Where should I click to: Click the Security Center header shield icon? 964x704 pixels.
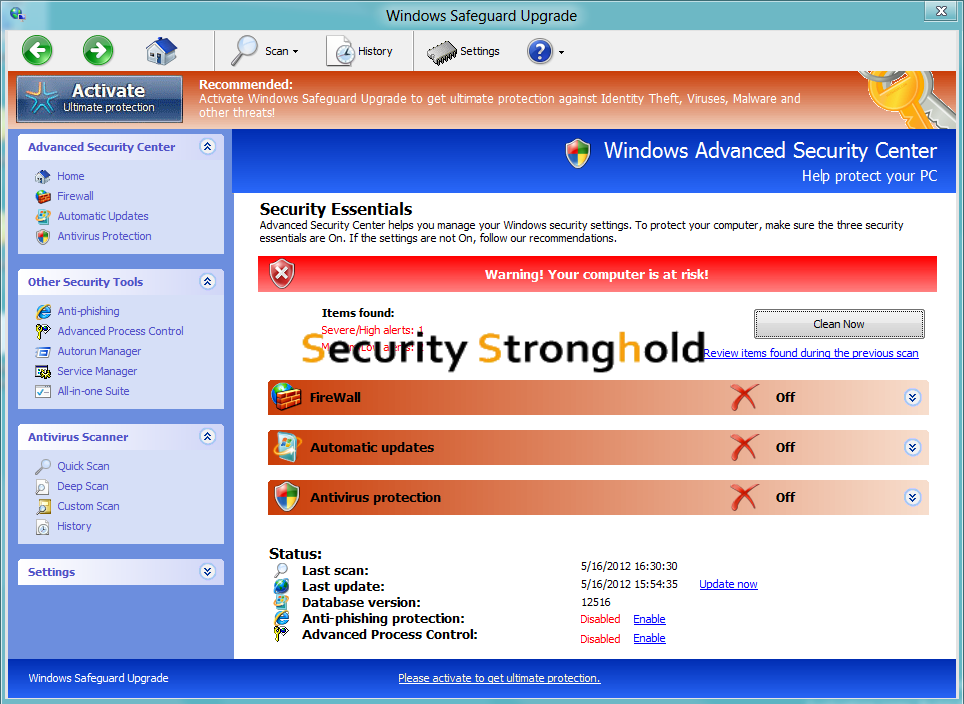[x=578, y=154]
